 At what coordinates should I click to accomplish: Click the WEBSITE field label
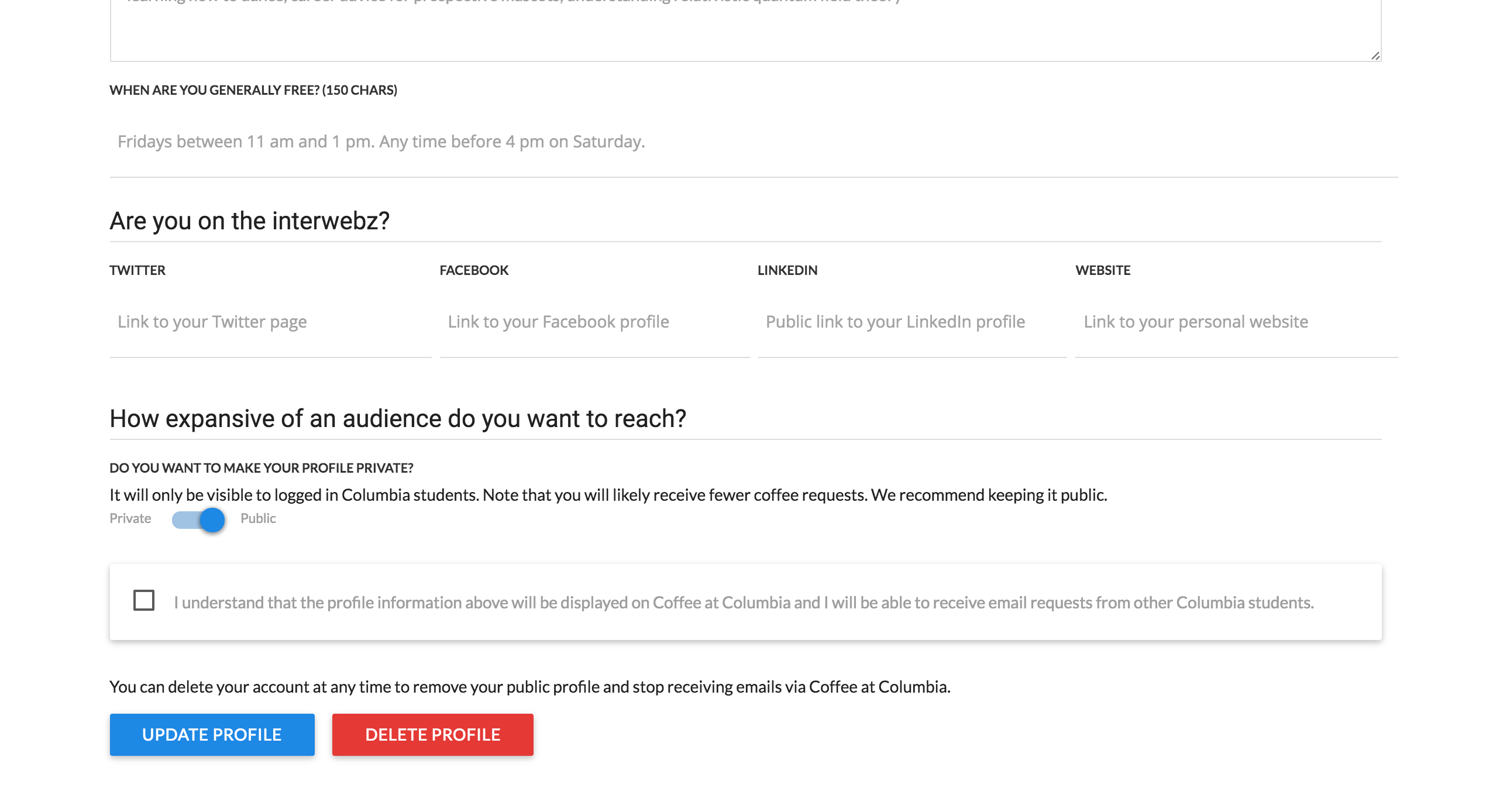[1103, 271]
